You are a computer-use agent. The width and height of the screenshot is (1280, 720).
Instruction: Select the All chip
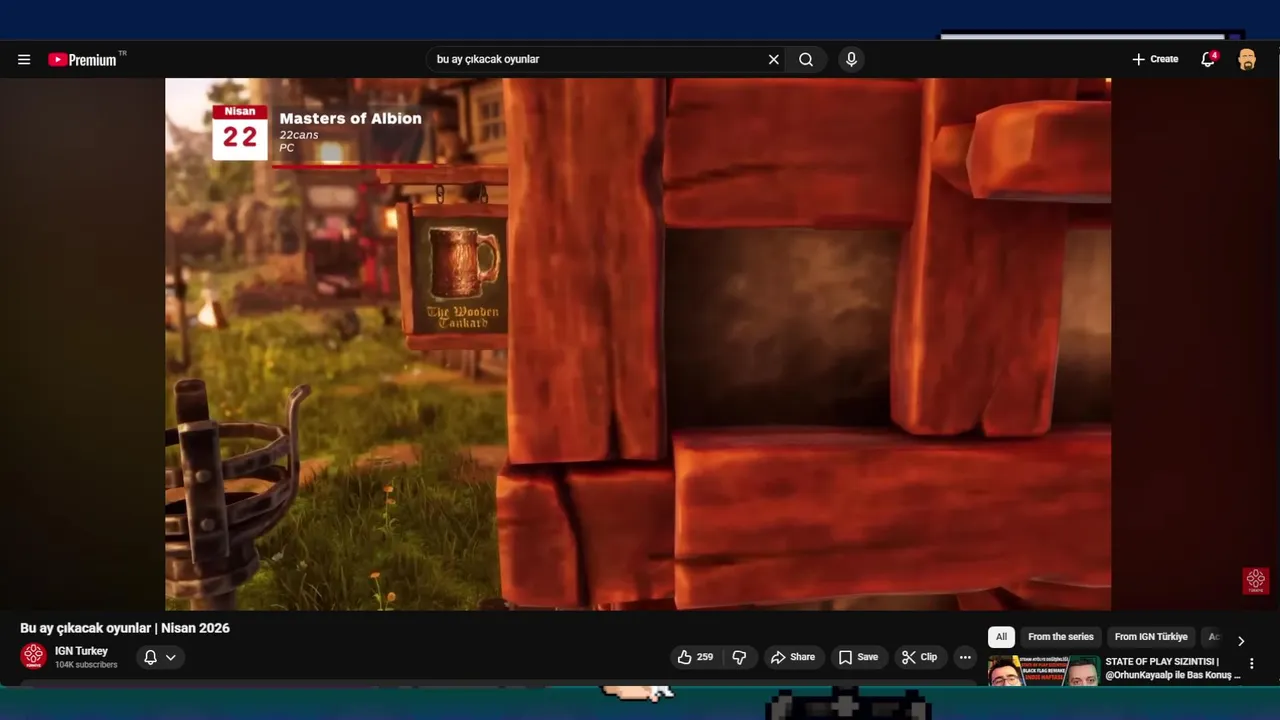click(x=1001, y=637)
